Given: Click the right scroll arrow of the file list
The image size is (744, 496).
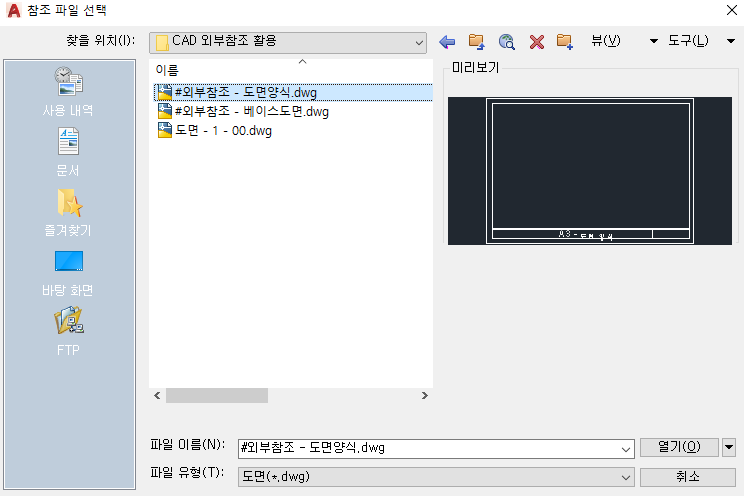Looking at the screenshot, I should pos(425,395).
